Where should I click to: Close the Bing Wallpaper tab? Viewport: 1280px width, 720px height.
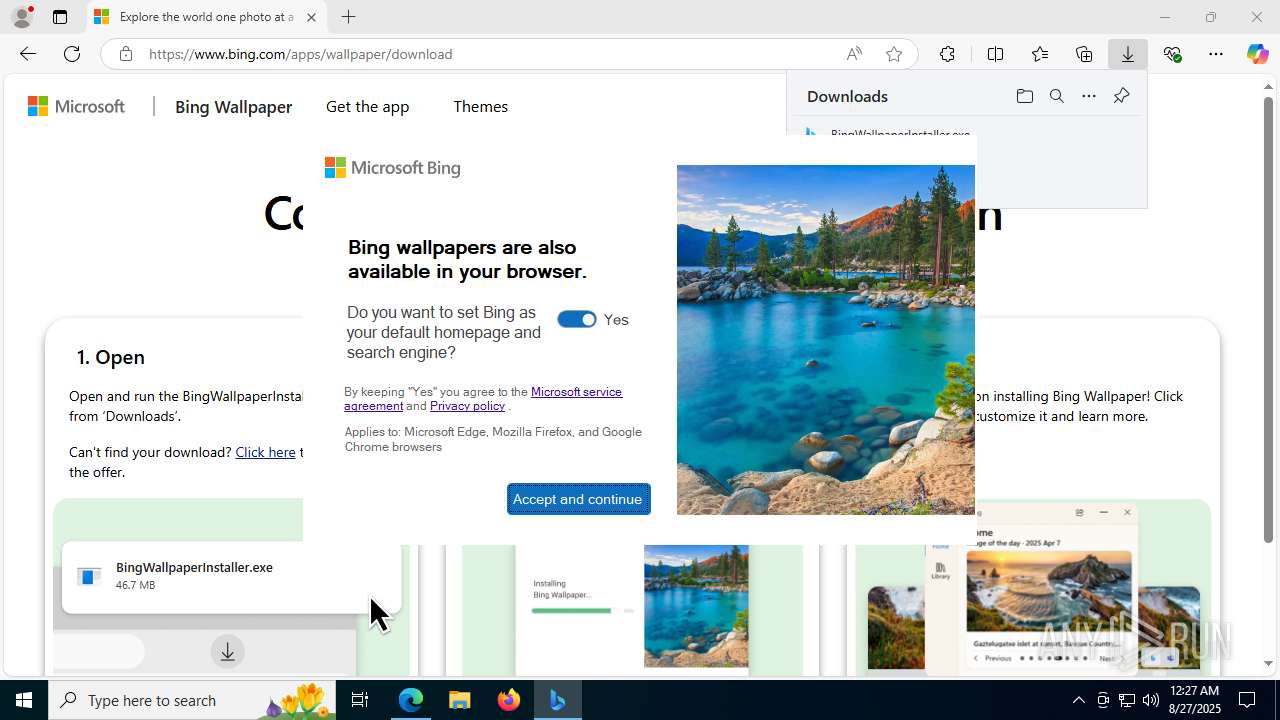click(311, 17)
